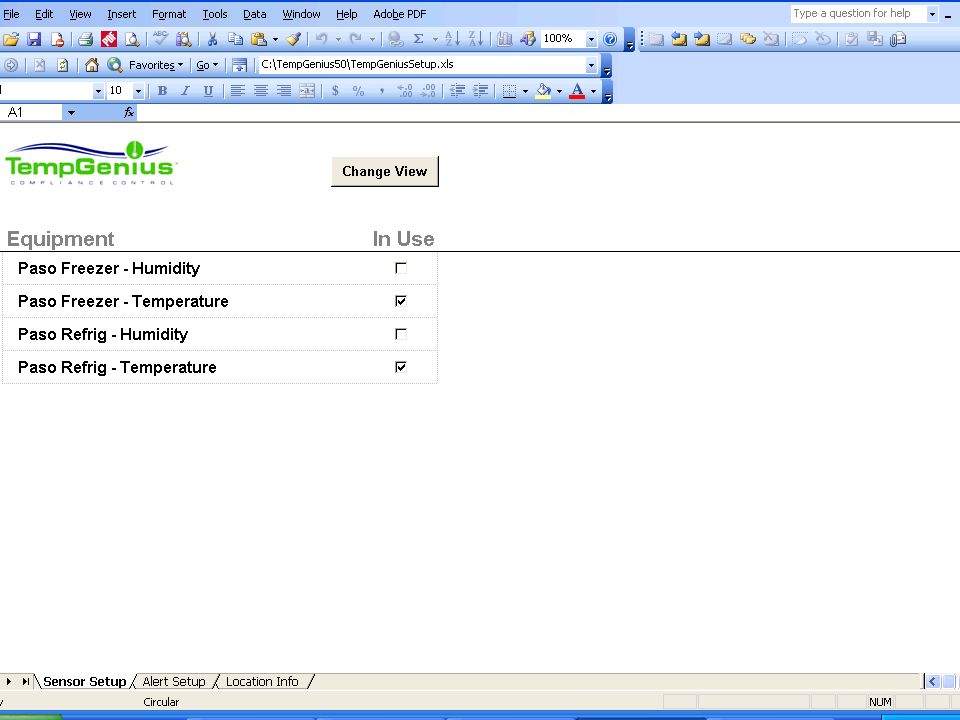Click the red Adobe PDF toolbar icon
Screen dimensions: 960x720
point(109,39)
